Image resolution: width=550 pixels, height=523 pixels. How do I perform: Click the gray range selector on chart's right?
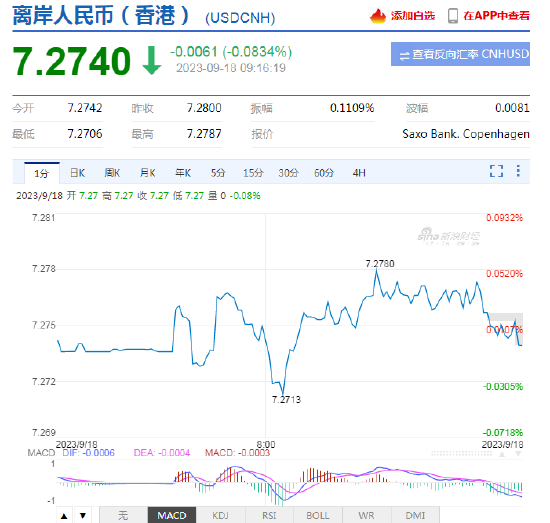click(x=505, y=329)
